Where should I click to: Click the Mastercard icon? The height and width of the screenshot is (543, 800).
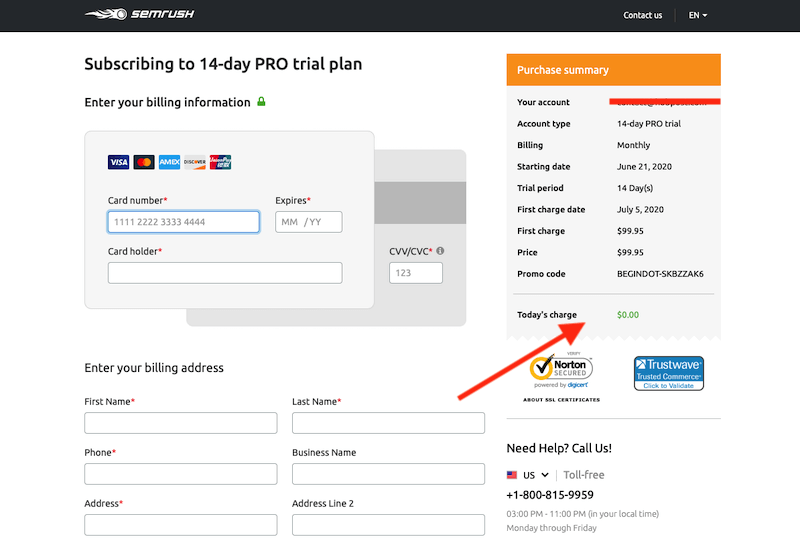click(x=144, y=162)
